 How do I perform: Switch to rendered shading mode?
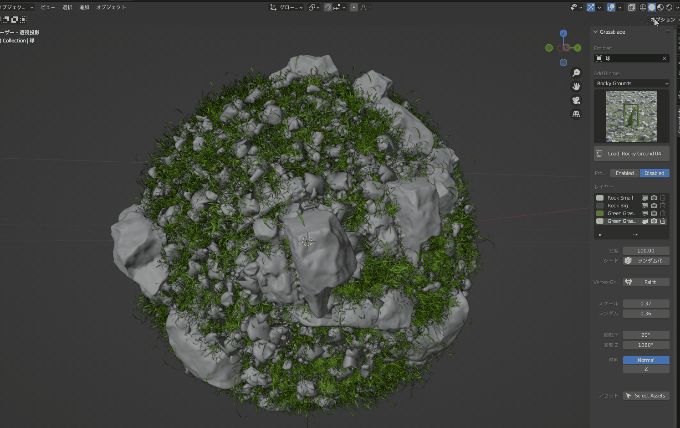click(x=669, y=7)
